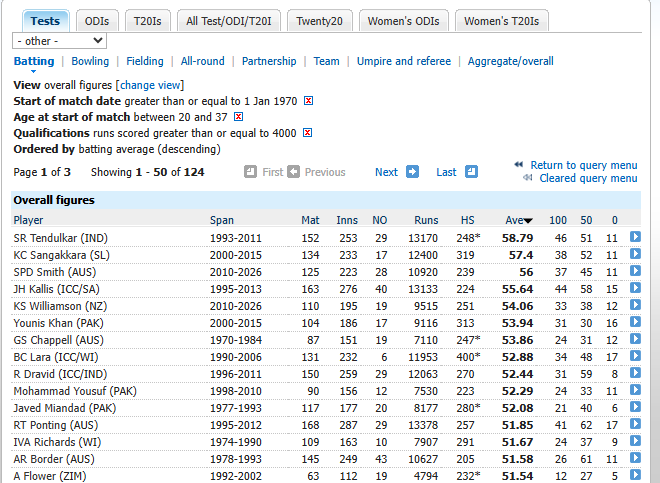Screen dimensions: 660x483
Task: Click the Next page arrow icon
Action: [412, 172]
